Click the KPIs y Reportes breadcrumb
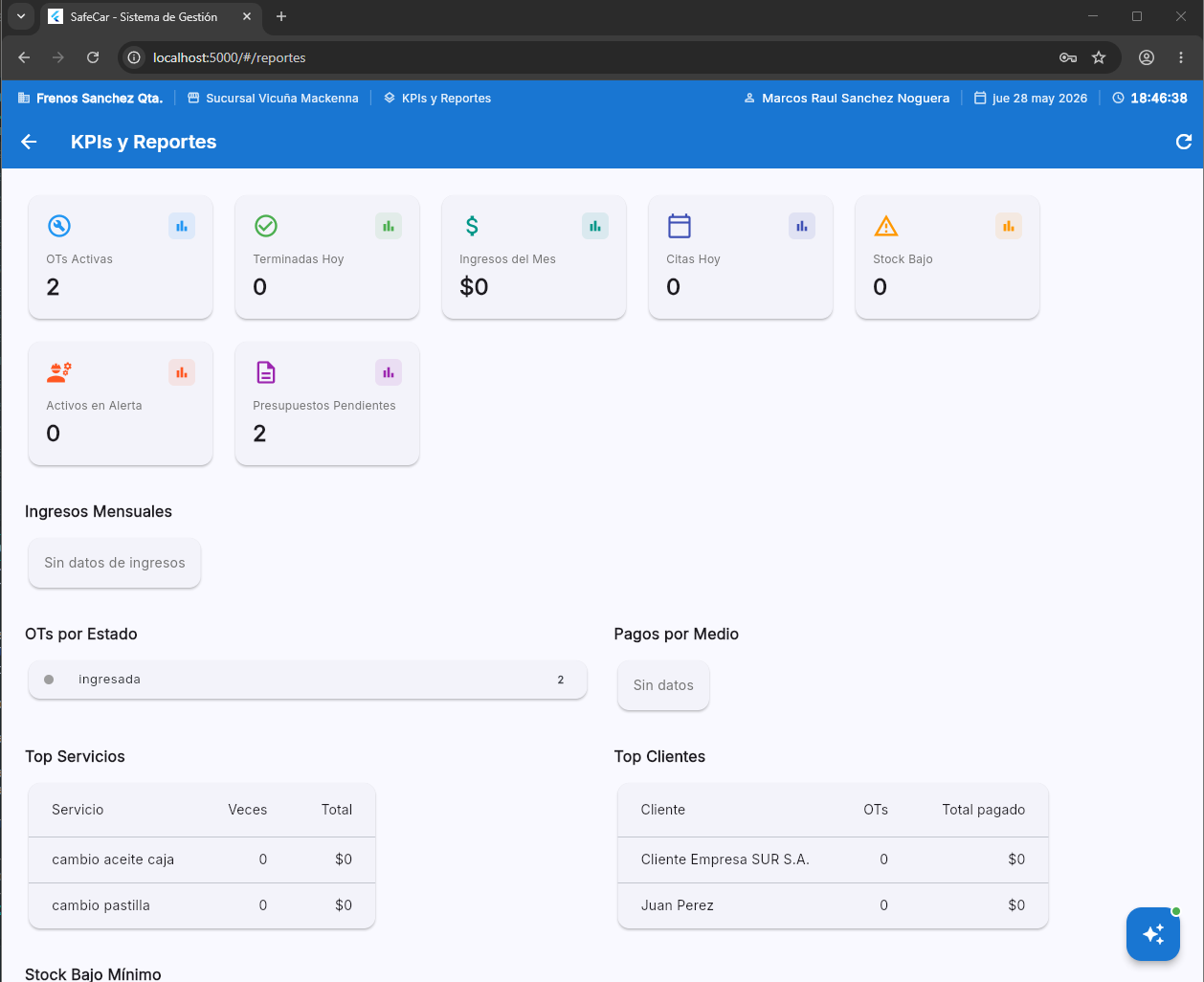The width and height of the screenshot is (1204, 982). [x=446, y=98]
